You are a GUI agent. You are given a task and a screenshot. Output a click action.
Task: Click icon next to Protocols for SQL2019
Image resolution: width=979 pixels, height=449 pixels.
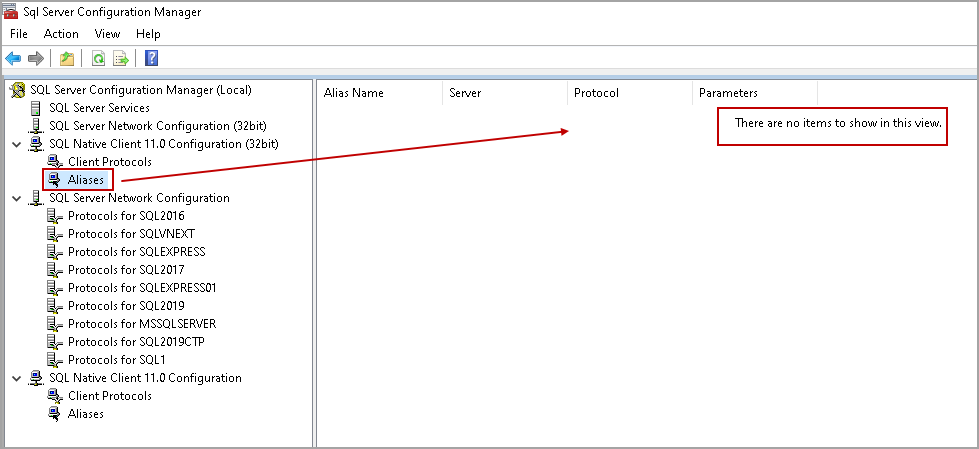point(55,306)
